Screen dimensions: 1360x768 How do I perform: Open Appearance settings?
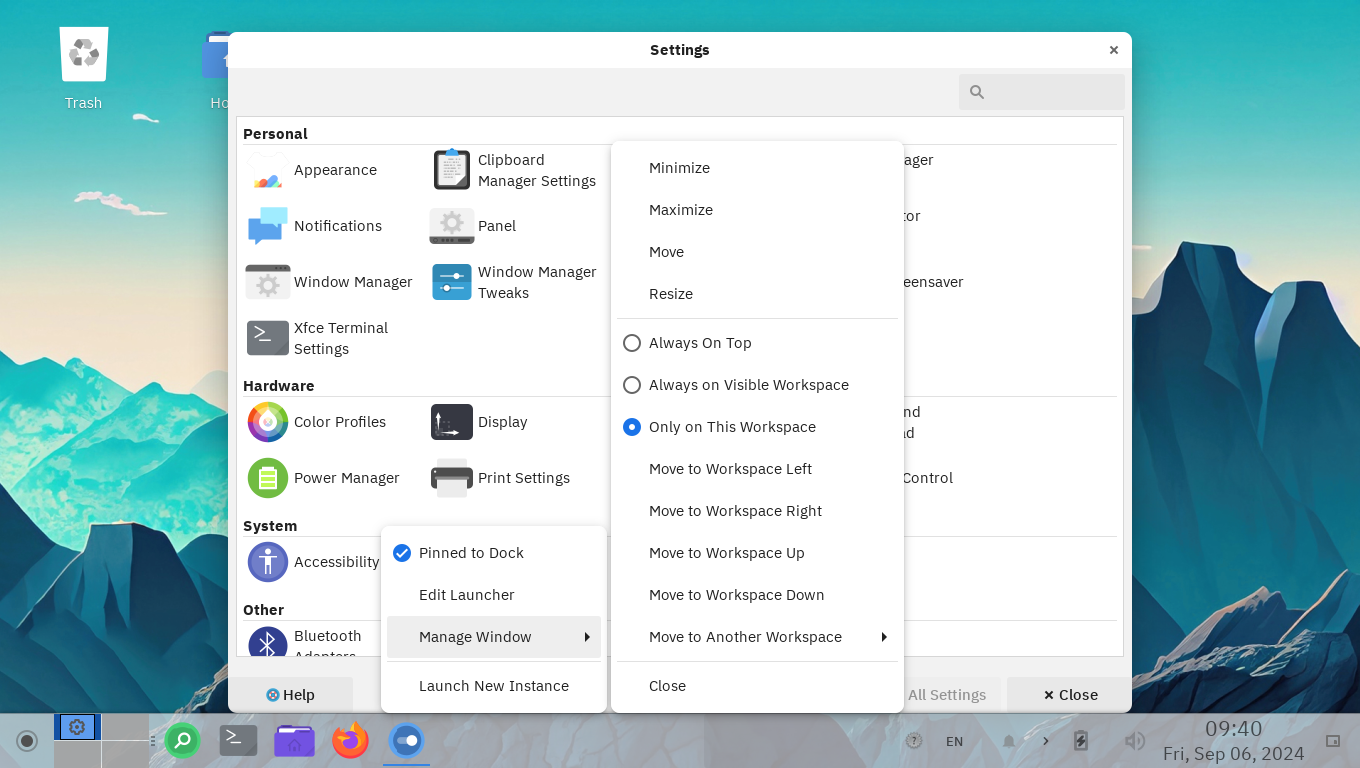(x=334, y=170)
